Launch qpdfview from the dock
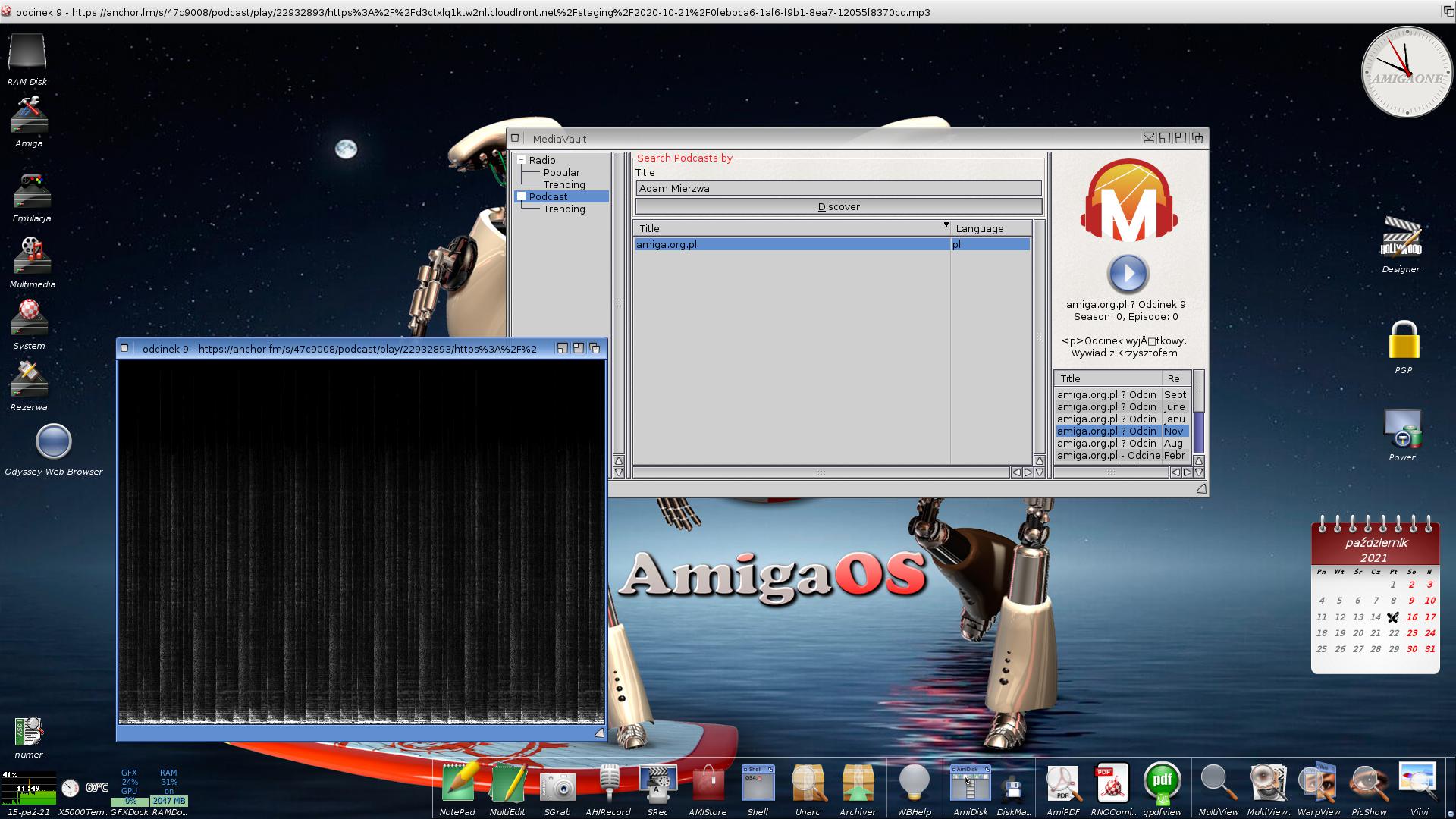 coord(1163,783)
